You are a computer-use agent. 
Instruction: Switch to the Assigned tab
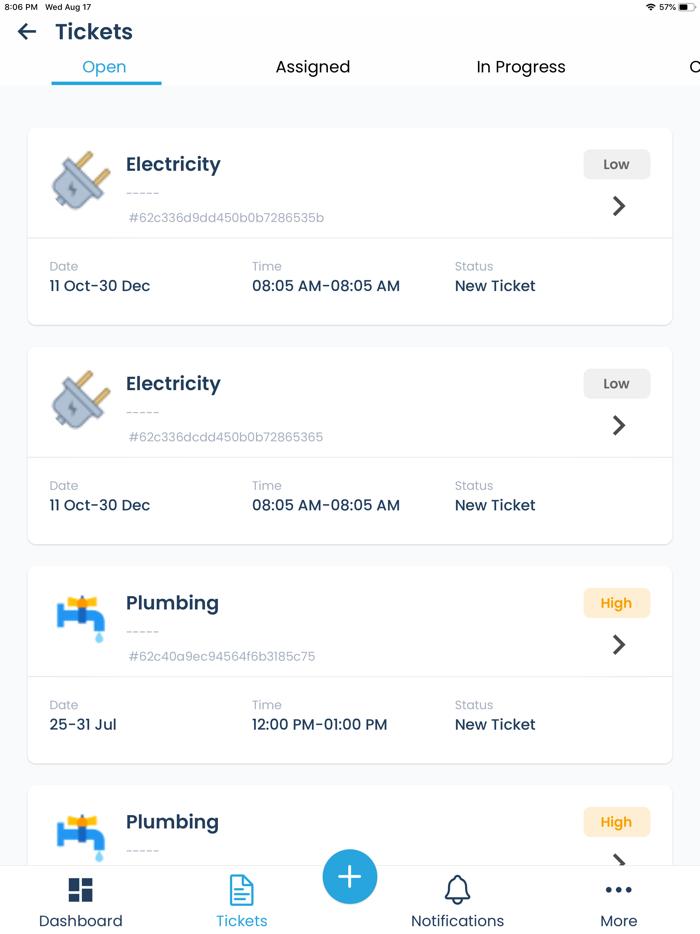313,67
